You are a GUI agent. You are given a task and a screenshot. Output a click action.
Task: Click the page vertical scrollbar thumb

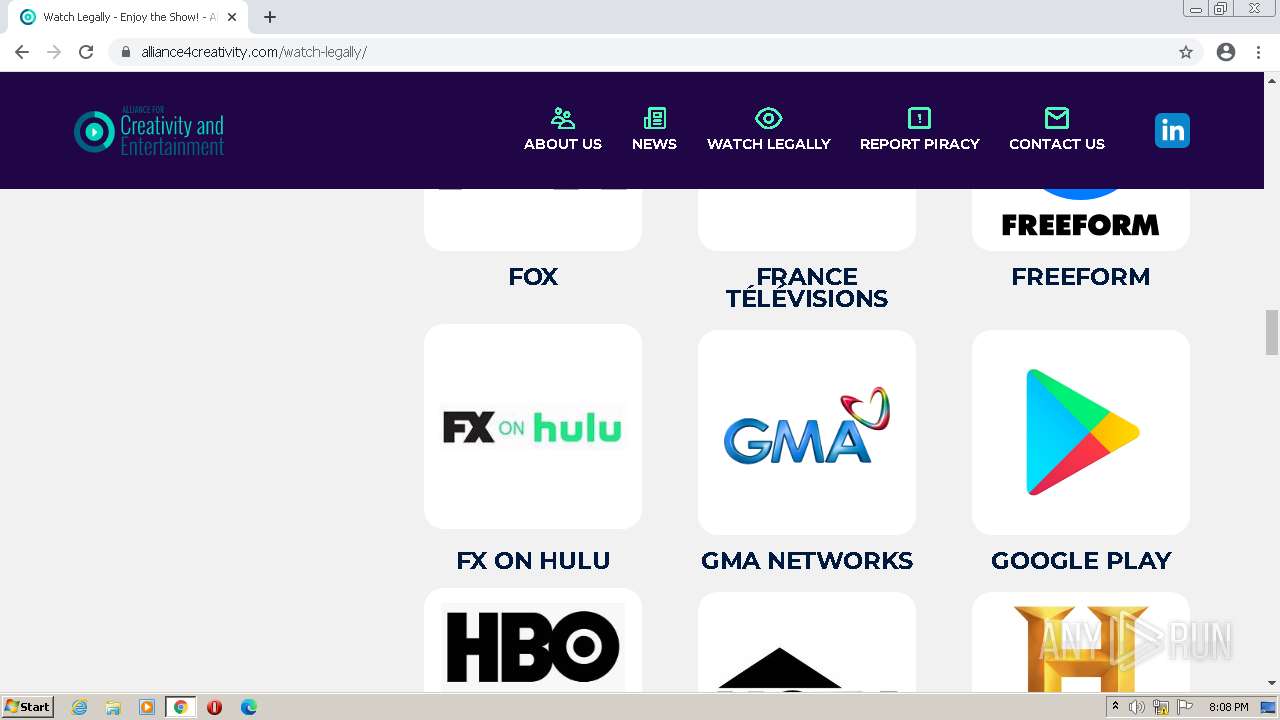1272,332
